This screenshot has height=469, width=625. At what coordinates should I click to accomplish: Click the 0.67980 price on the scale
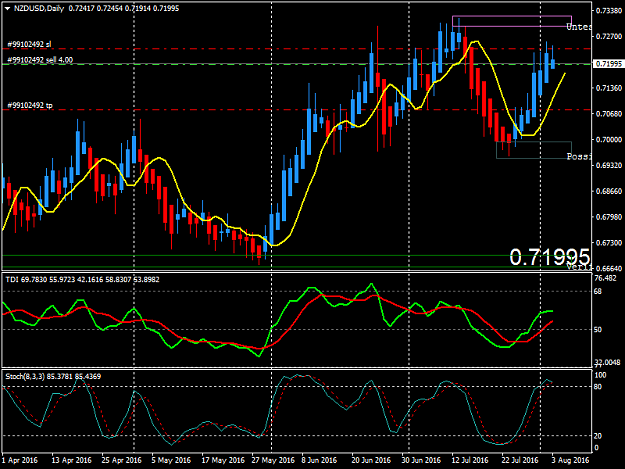tap(609, 217)
